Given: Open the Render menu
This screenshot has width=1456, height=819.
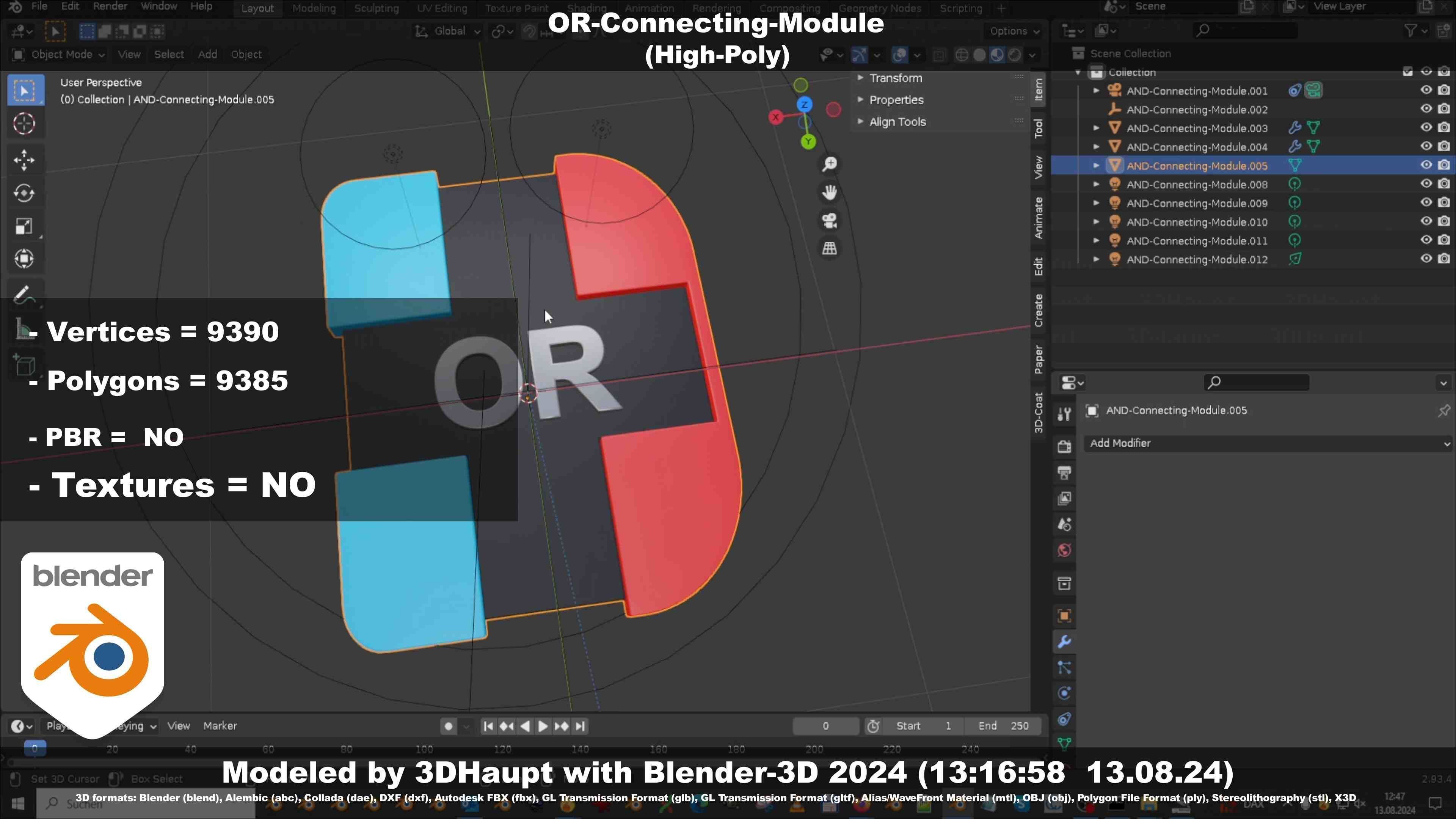Looking at the screenshot, I should click(110, 7).
